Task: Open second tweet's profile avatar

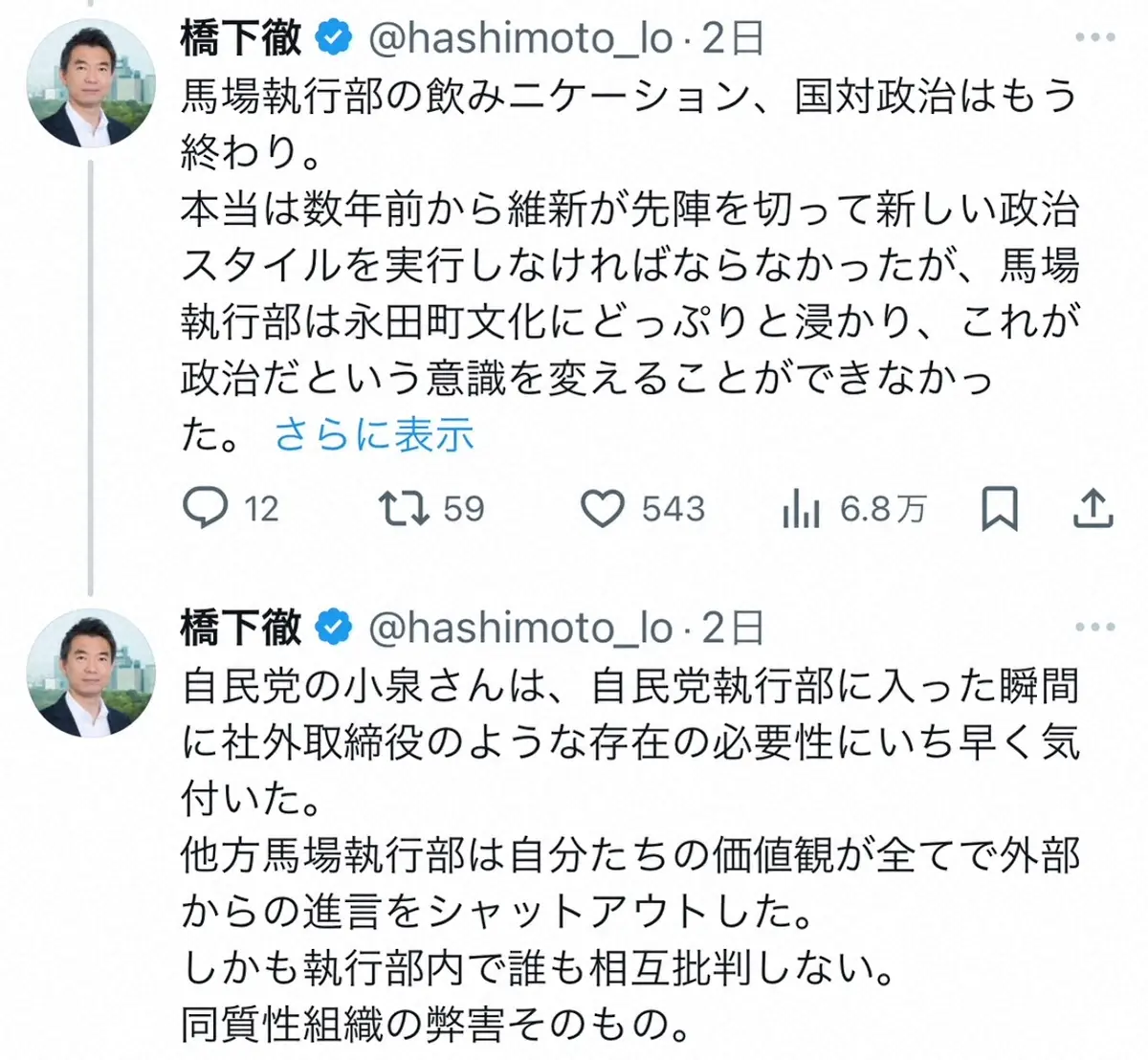Action: pos(91,673)
